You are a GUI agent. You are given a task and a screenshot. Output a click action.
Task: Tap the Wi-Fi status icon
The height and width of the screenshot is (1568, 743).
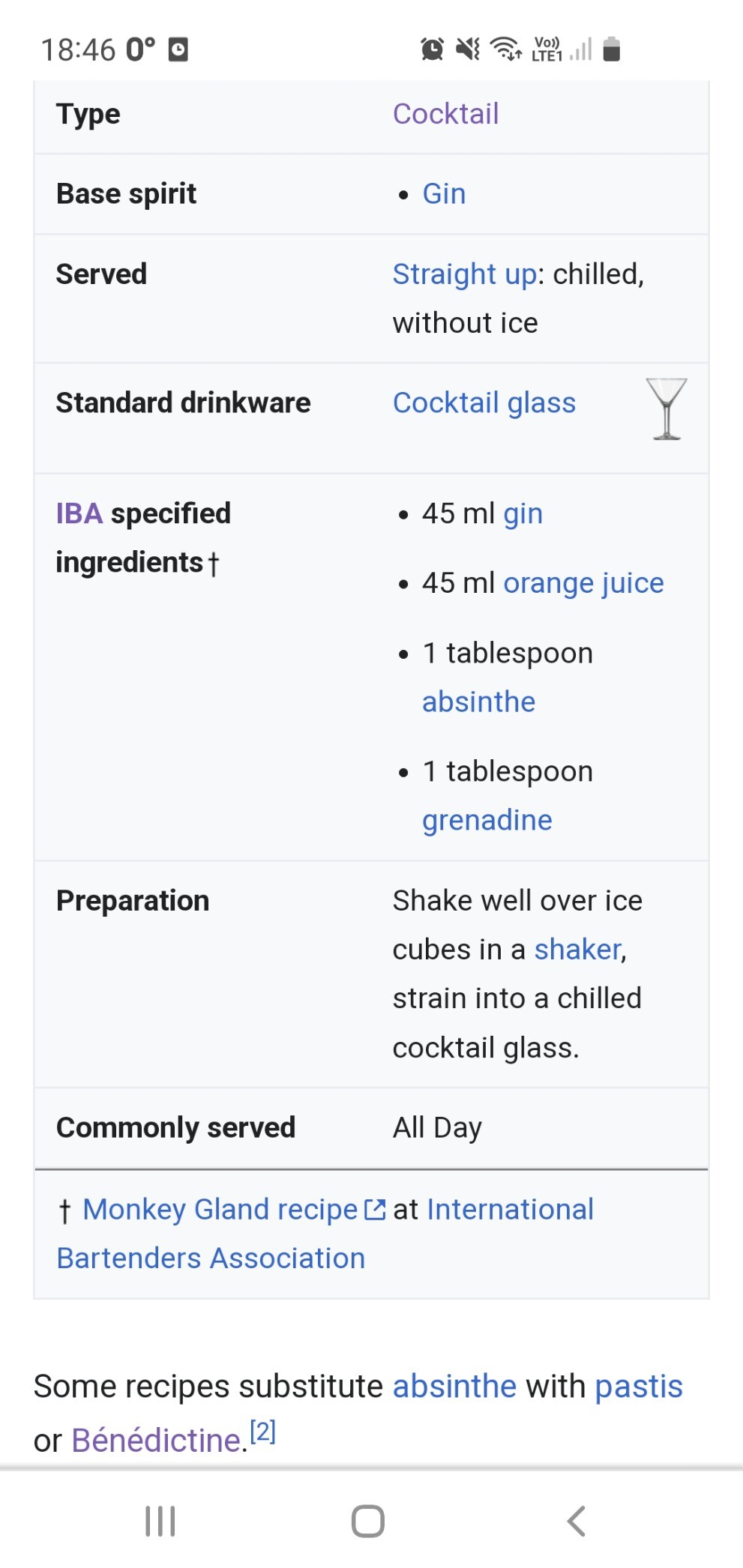coord(506,49)
